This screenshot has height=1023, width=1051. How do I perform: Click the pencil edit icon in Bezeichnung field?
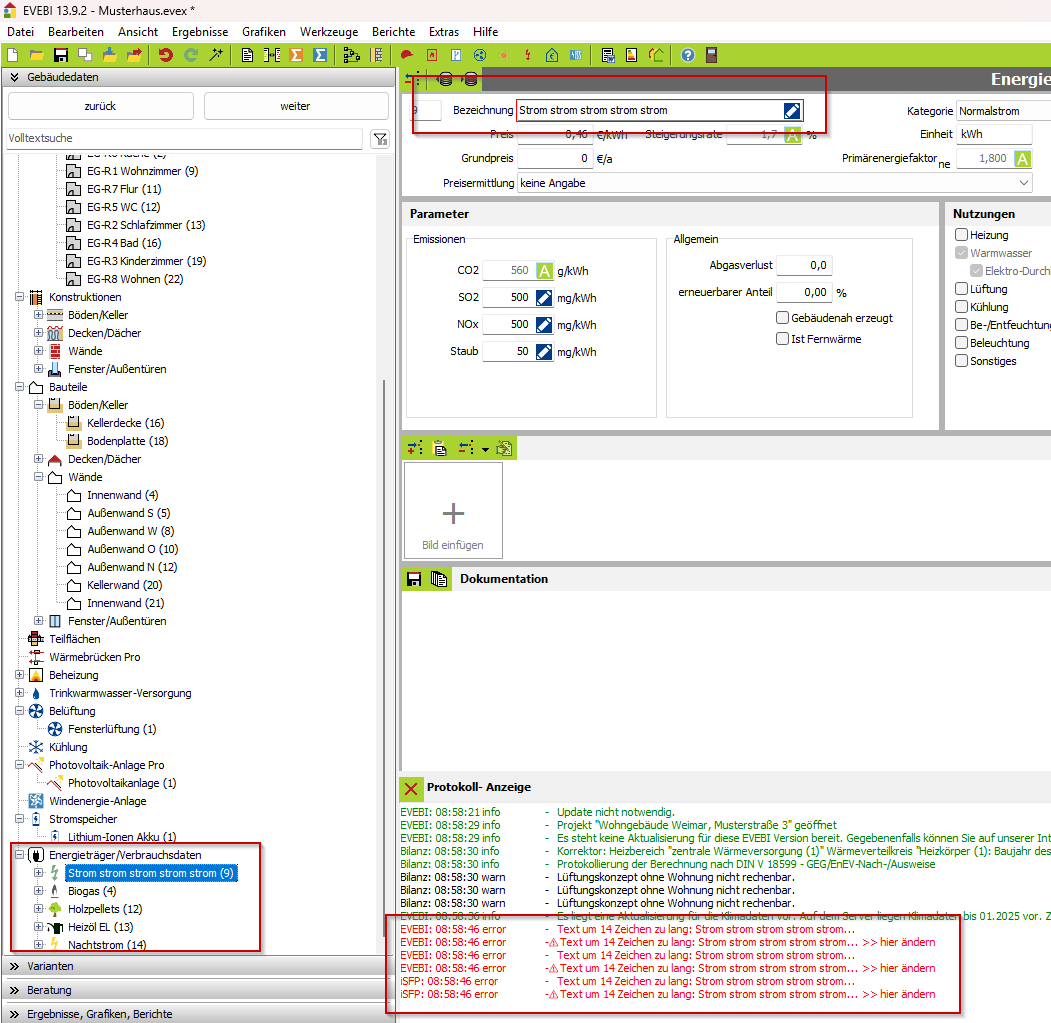791,110
